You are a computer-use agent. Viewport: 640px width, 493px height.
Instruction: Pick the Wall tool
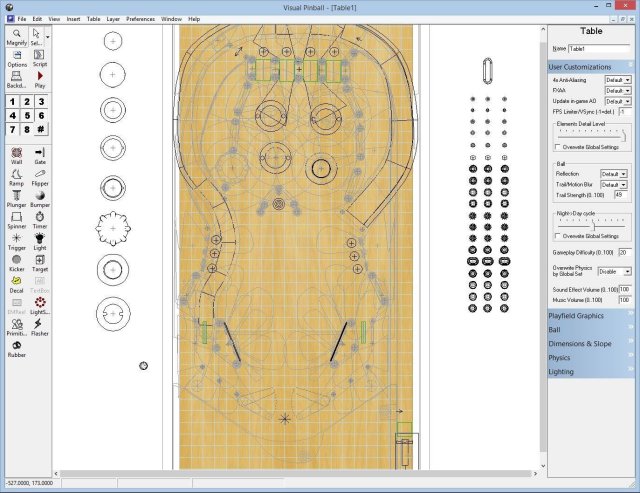tap(16, 156)
